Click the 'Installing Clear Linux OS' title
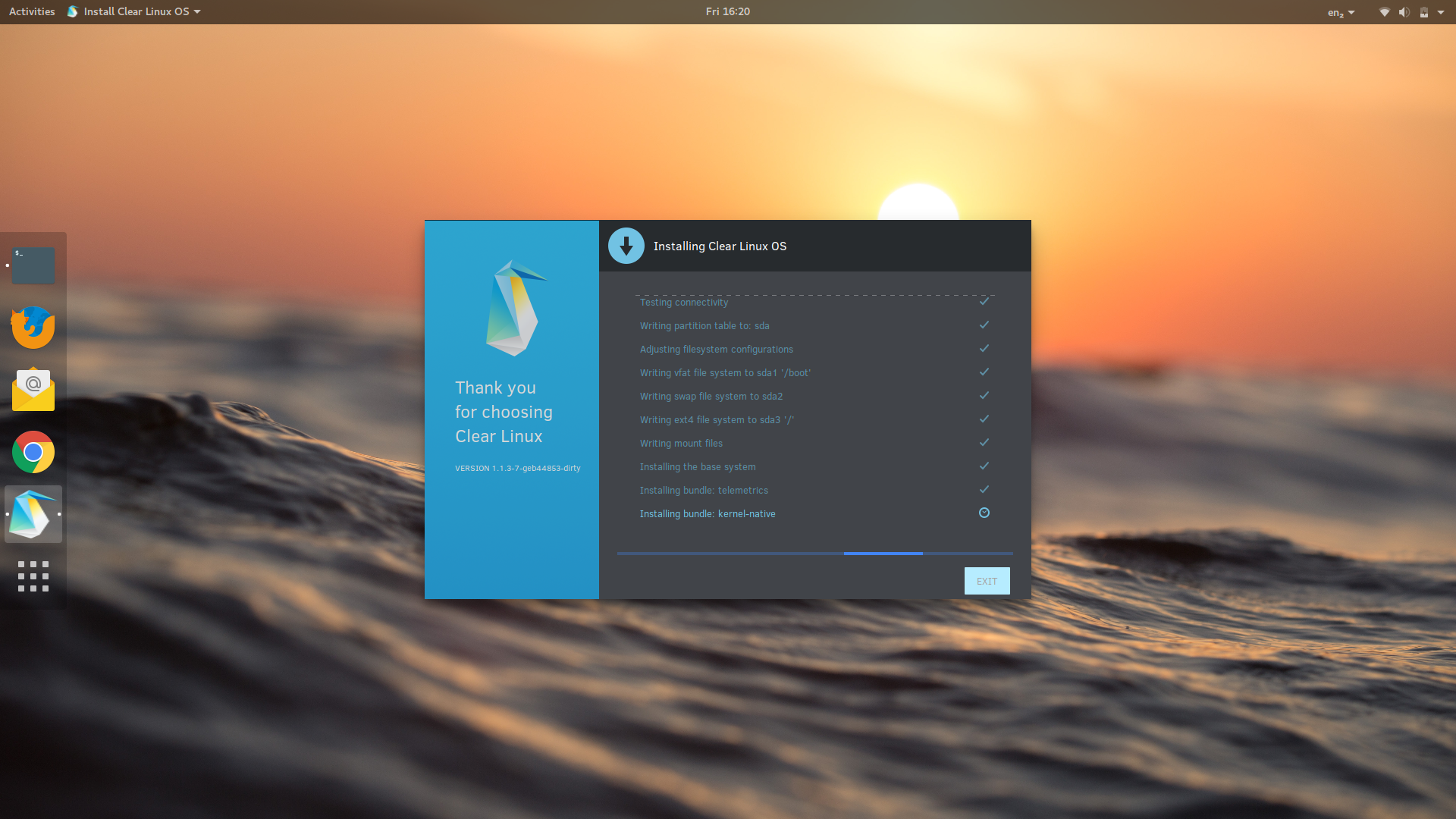Image resolution: width=1456 pixels, height=819 pixels. 720,246
